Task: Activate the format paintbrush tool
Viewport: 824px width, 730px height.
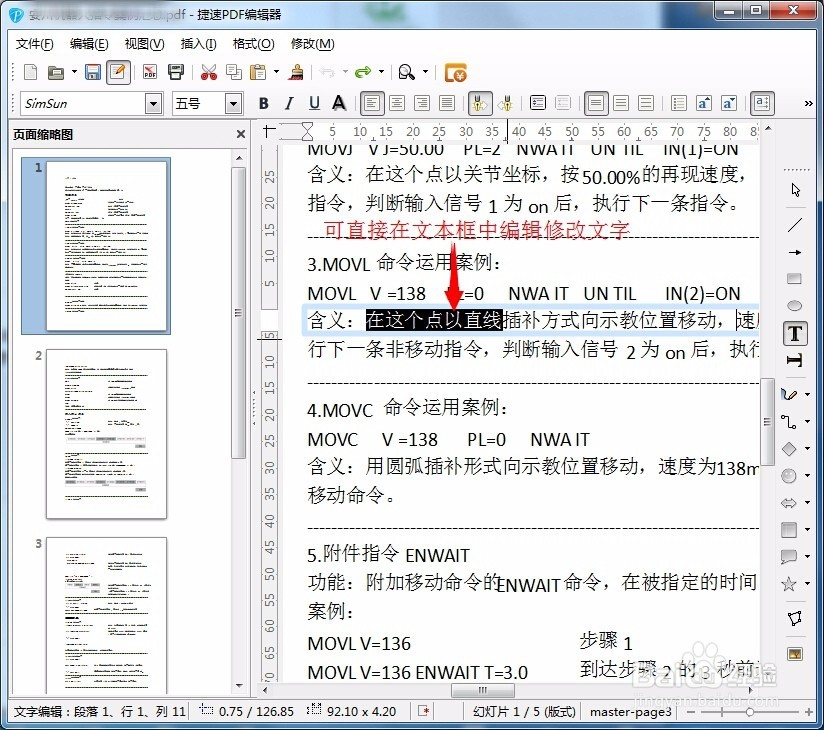Action: pos(297,72)
